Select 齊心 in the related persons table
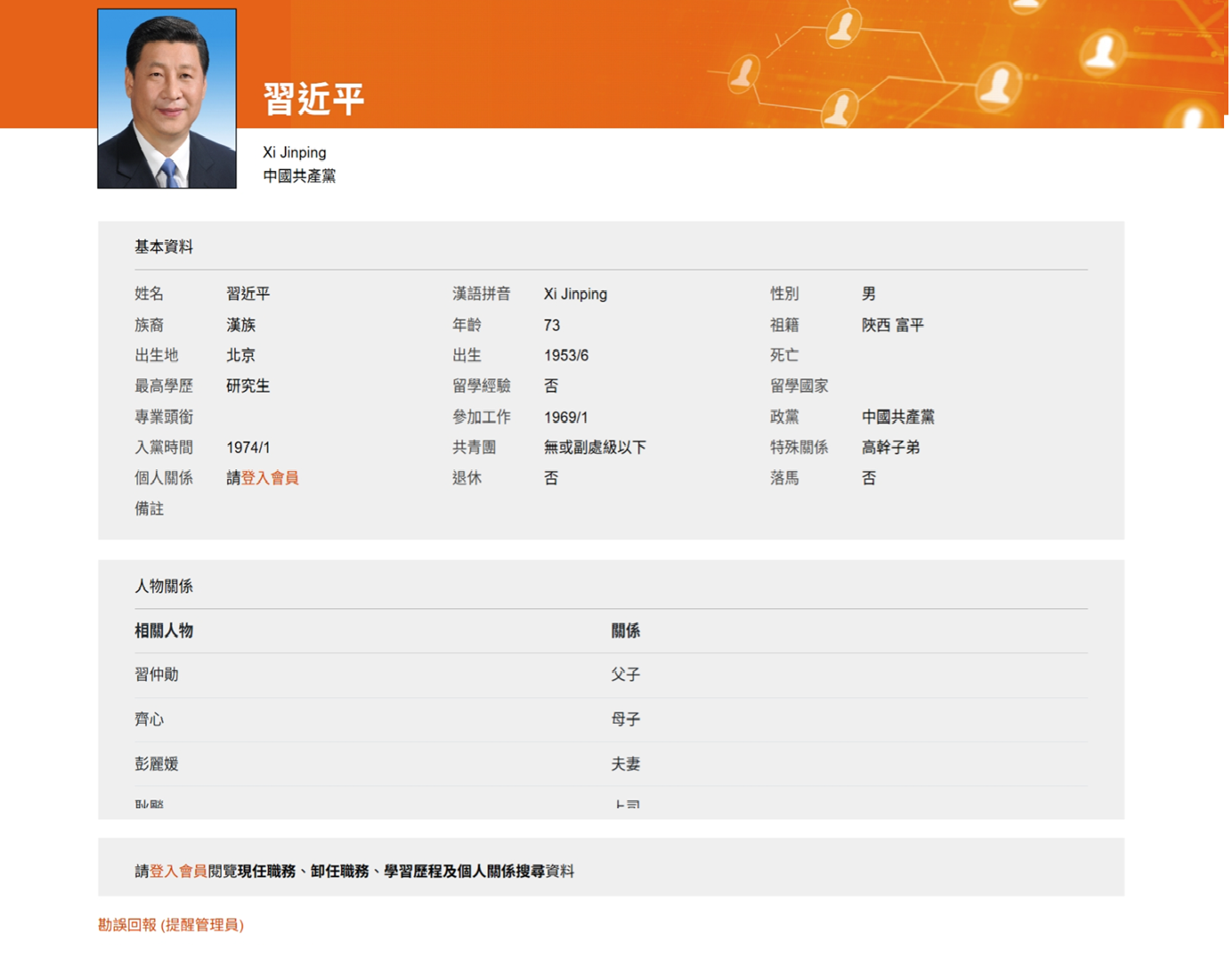The width and height of the screenshot is (1232, 957). (x=150, y=719)
